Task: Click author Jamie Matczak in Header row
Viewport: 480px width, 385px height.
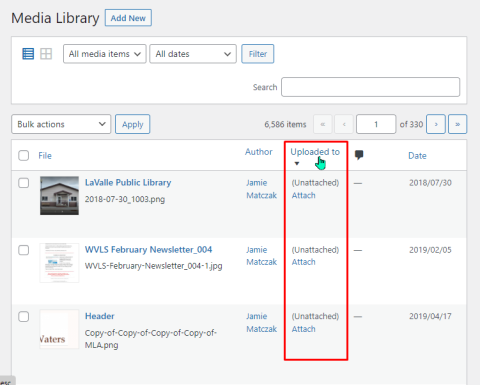Action: (261, 322)
